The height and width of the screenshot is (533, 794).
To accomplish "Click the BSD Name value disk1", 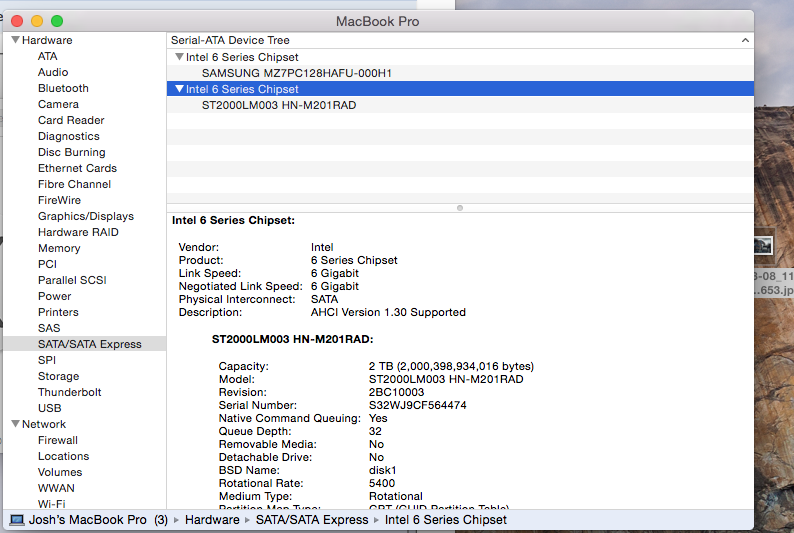I will pos(382,470).
